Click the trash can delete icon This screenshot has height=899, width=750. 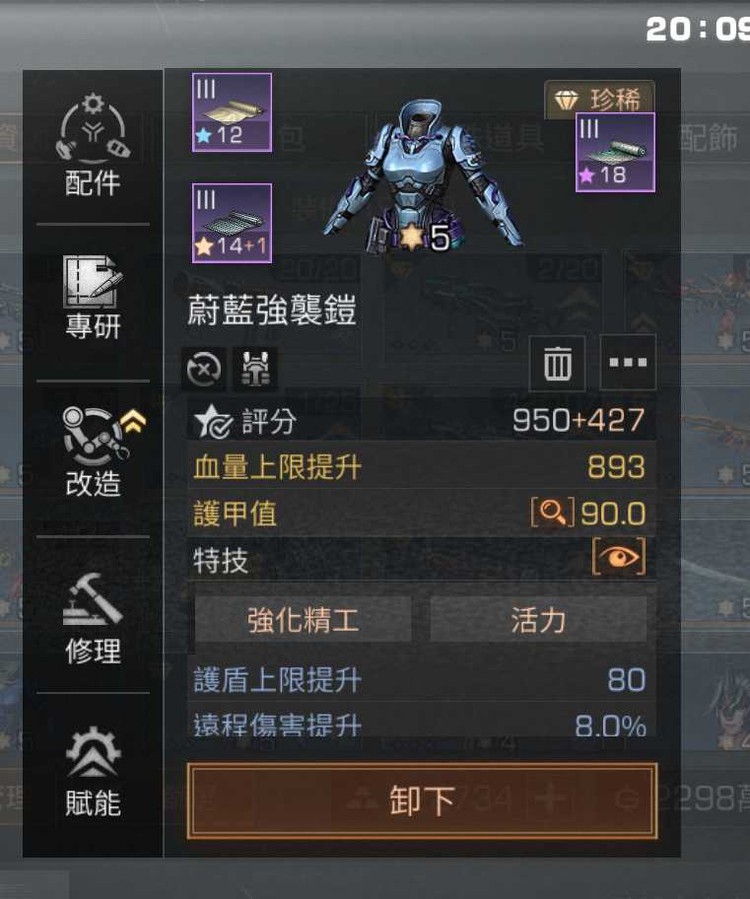557,363
